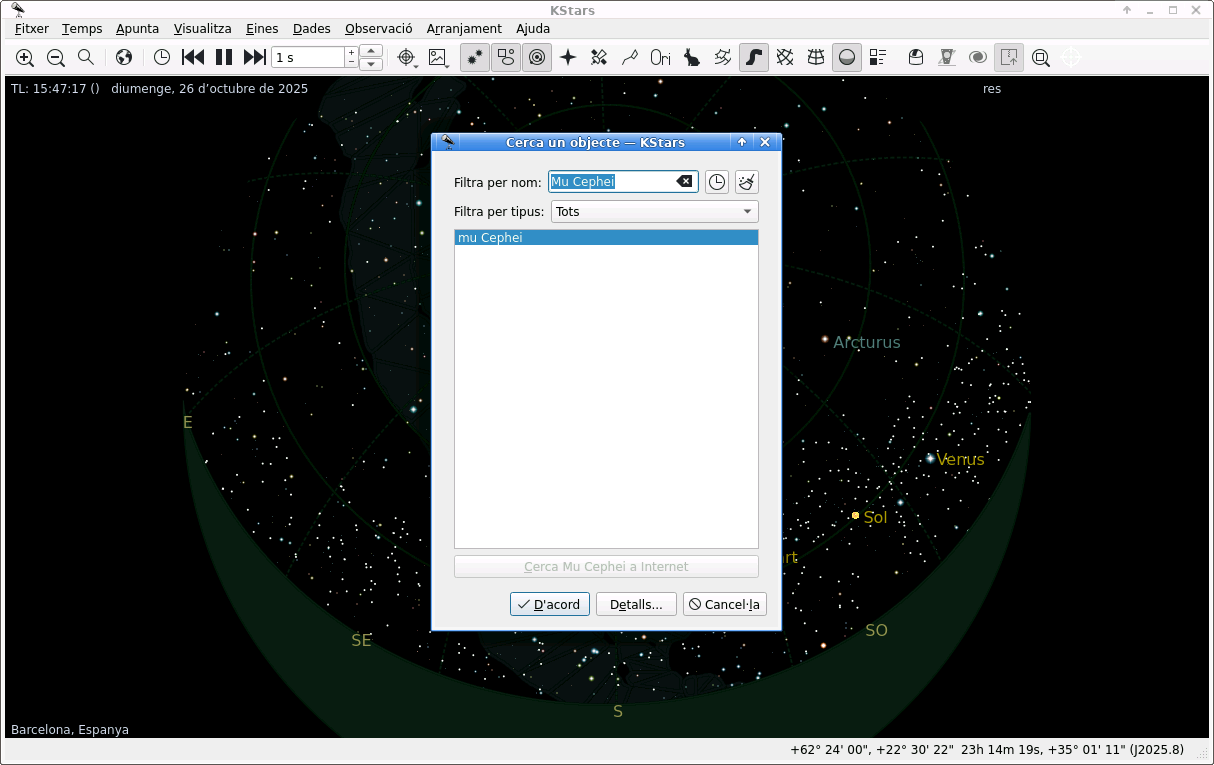Open the pointing target dropdown arrow

415,63
